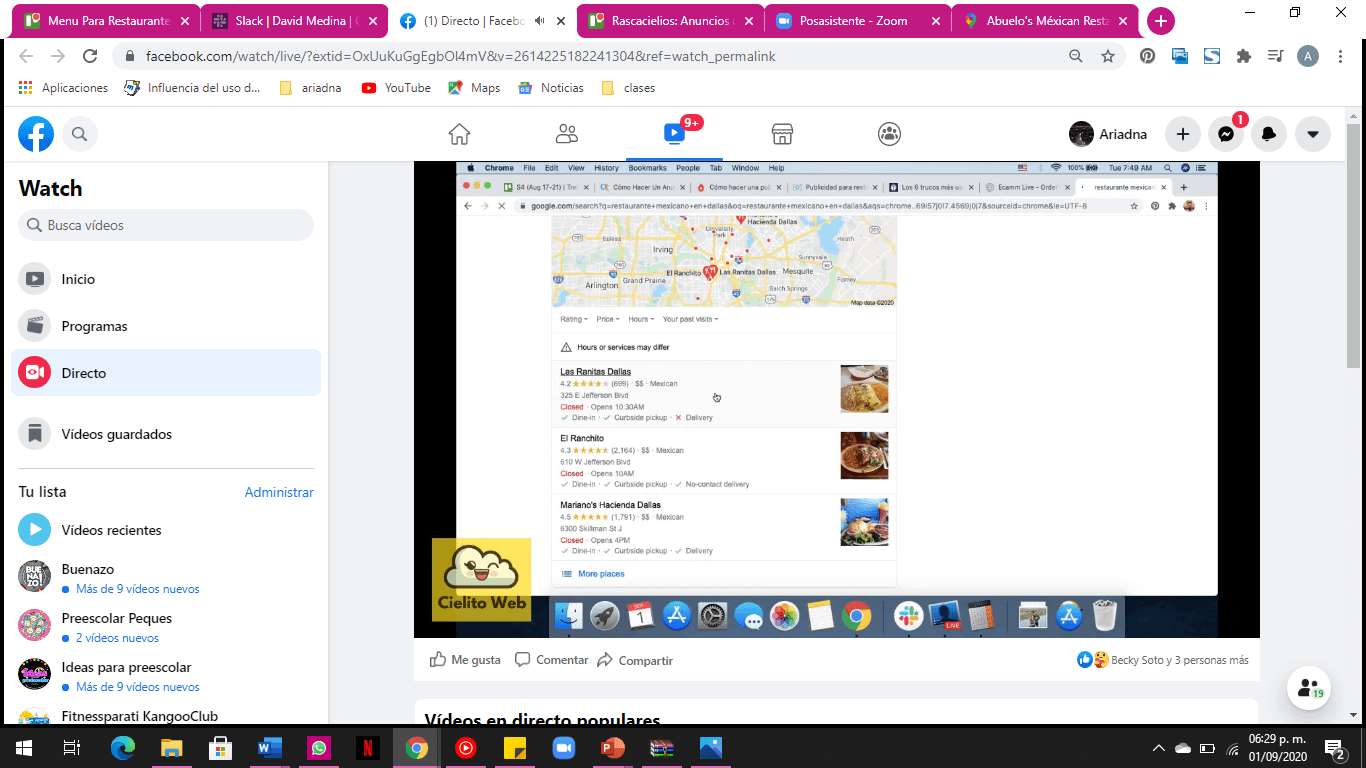Open Buenazo page in list
Screen dimensions: 1366x768
tap(166, 578)
